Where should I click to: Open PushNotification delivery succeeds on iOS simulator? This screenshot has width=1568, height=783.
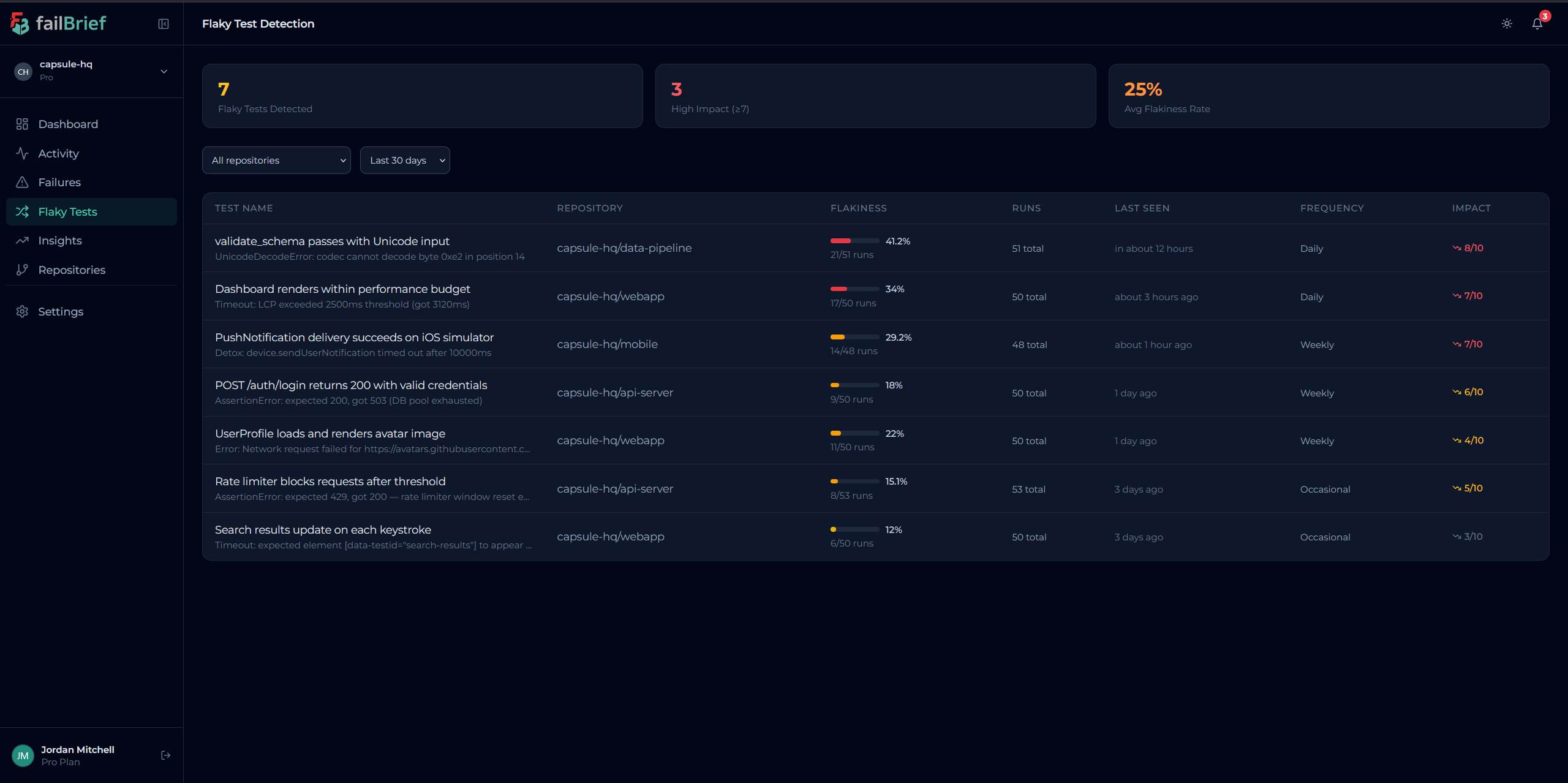[x=354, y=338]
